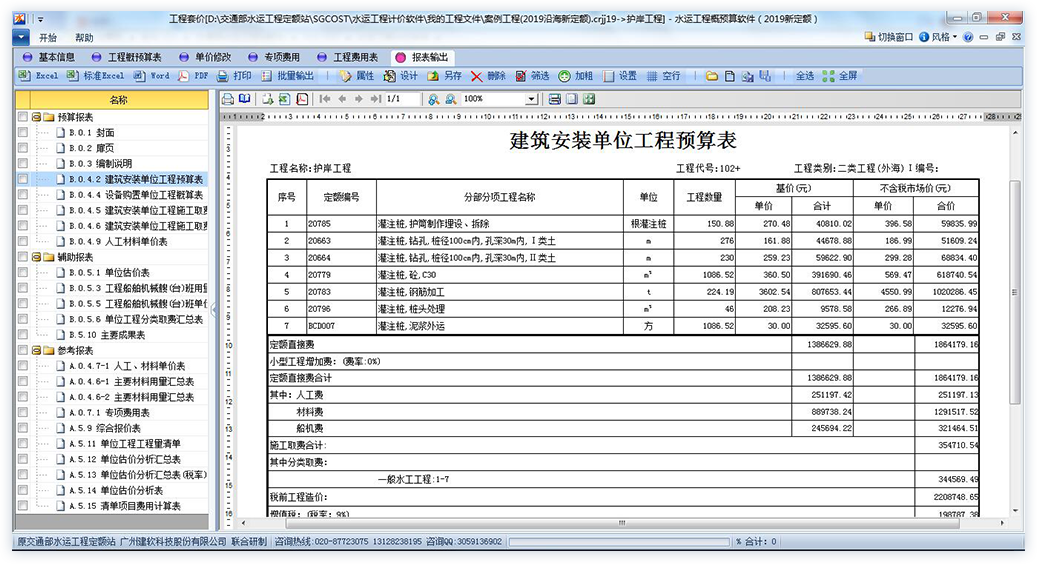Check the box beside B.0.2 扉页
1037x564 pixels.
tap(22, 148)
